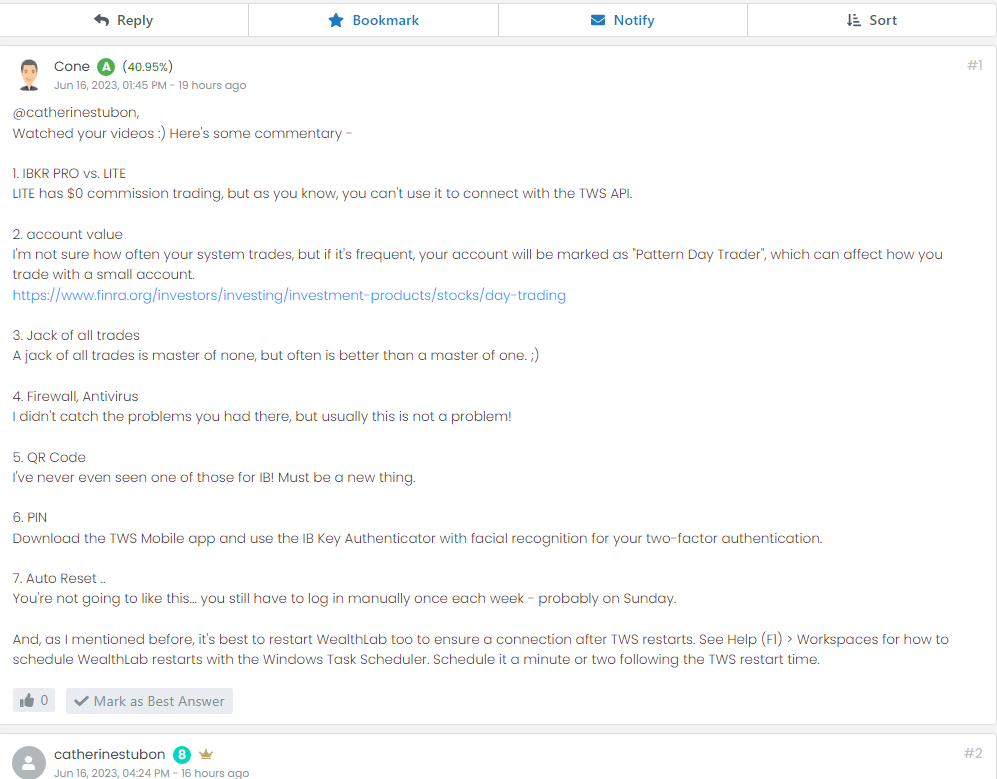Open Cone's user profile name
997x779 pixels.
(72, 66)
